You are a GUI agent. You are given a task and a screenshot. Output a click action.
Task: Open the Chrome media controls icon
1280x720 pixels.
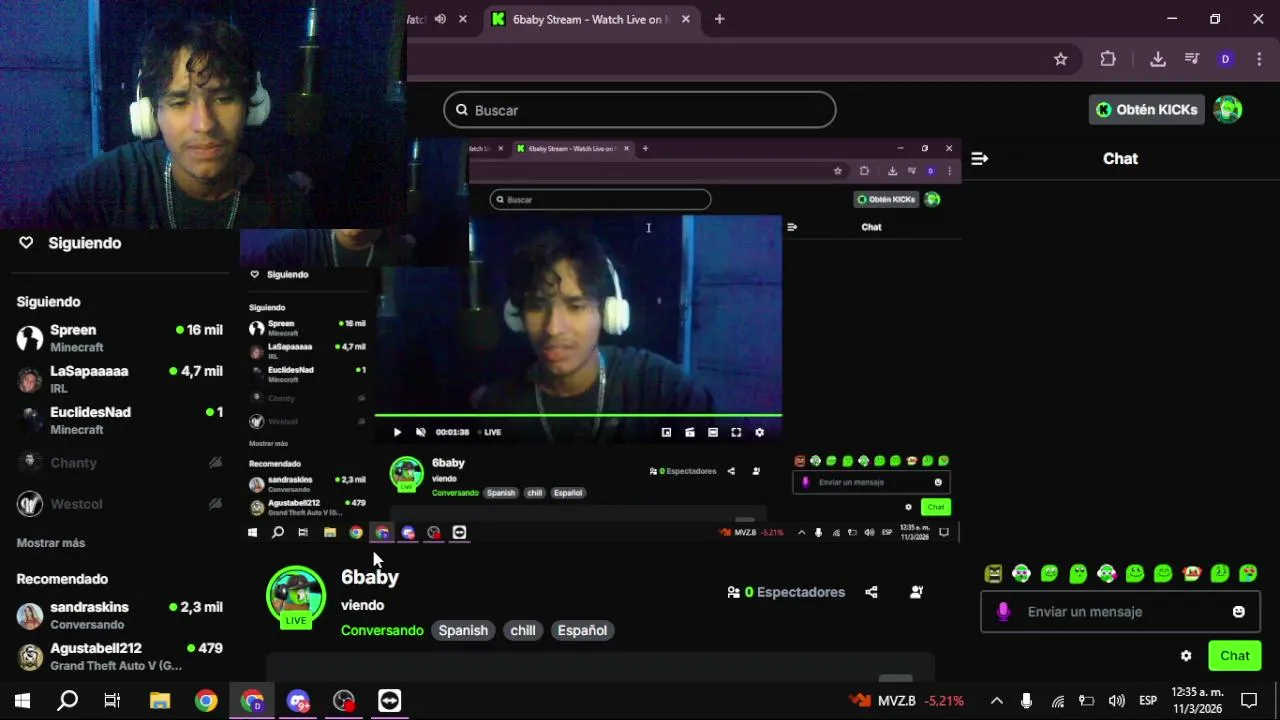1191,59
